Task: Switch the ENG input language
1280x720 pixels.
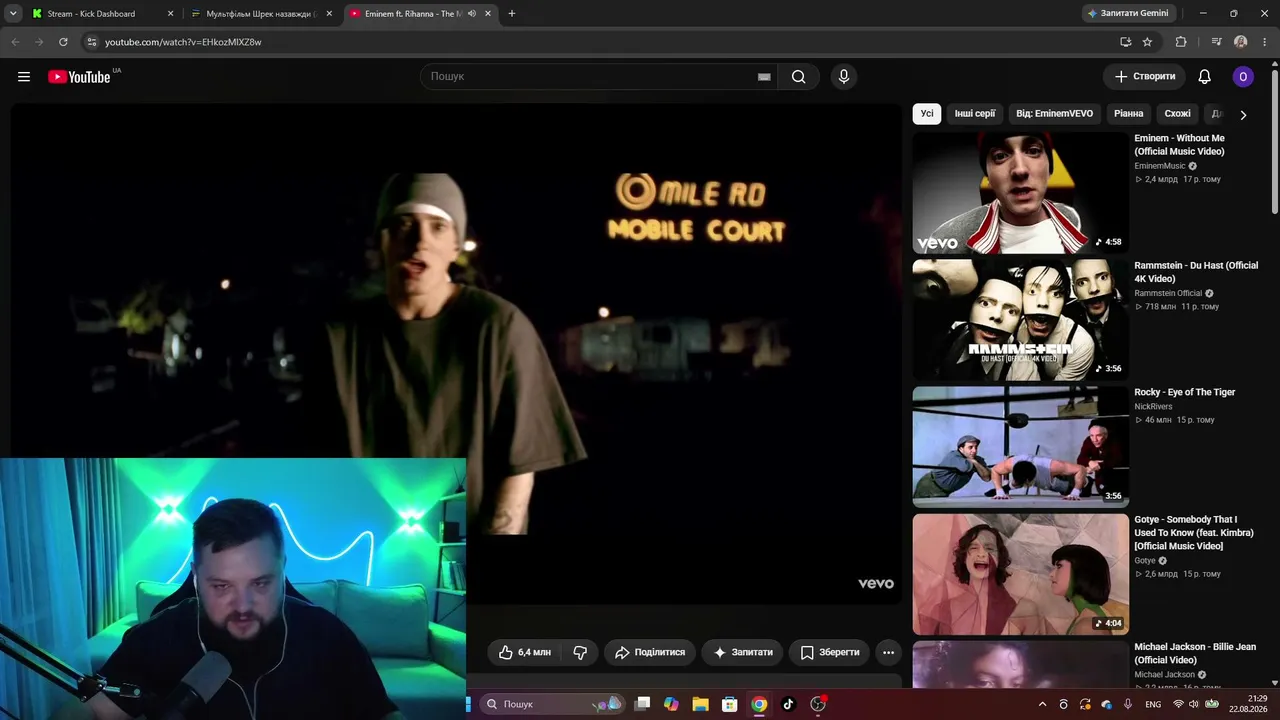Action: pos(1153,704)
